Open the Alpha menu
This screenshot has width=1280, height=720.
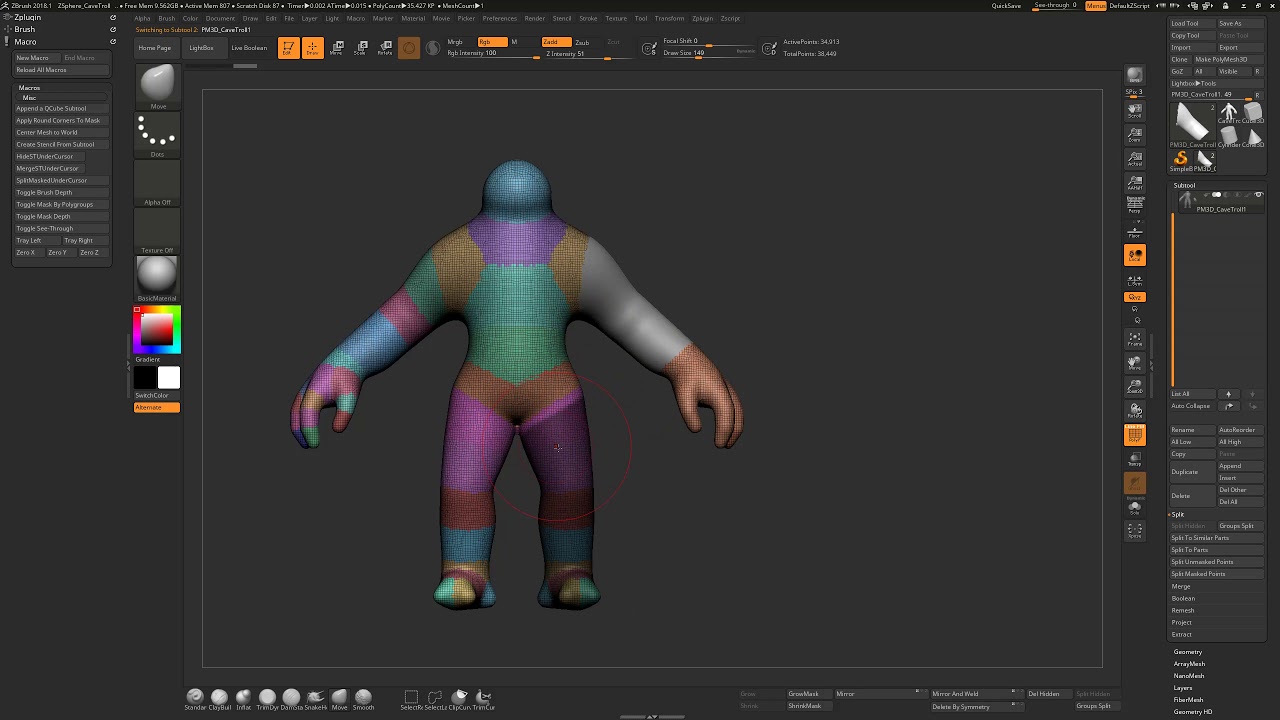142,18
